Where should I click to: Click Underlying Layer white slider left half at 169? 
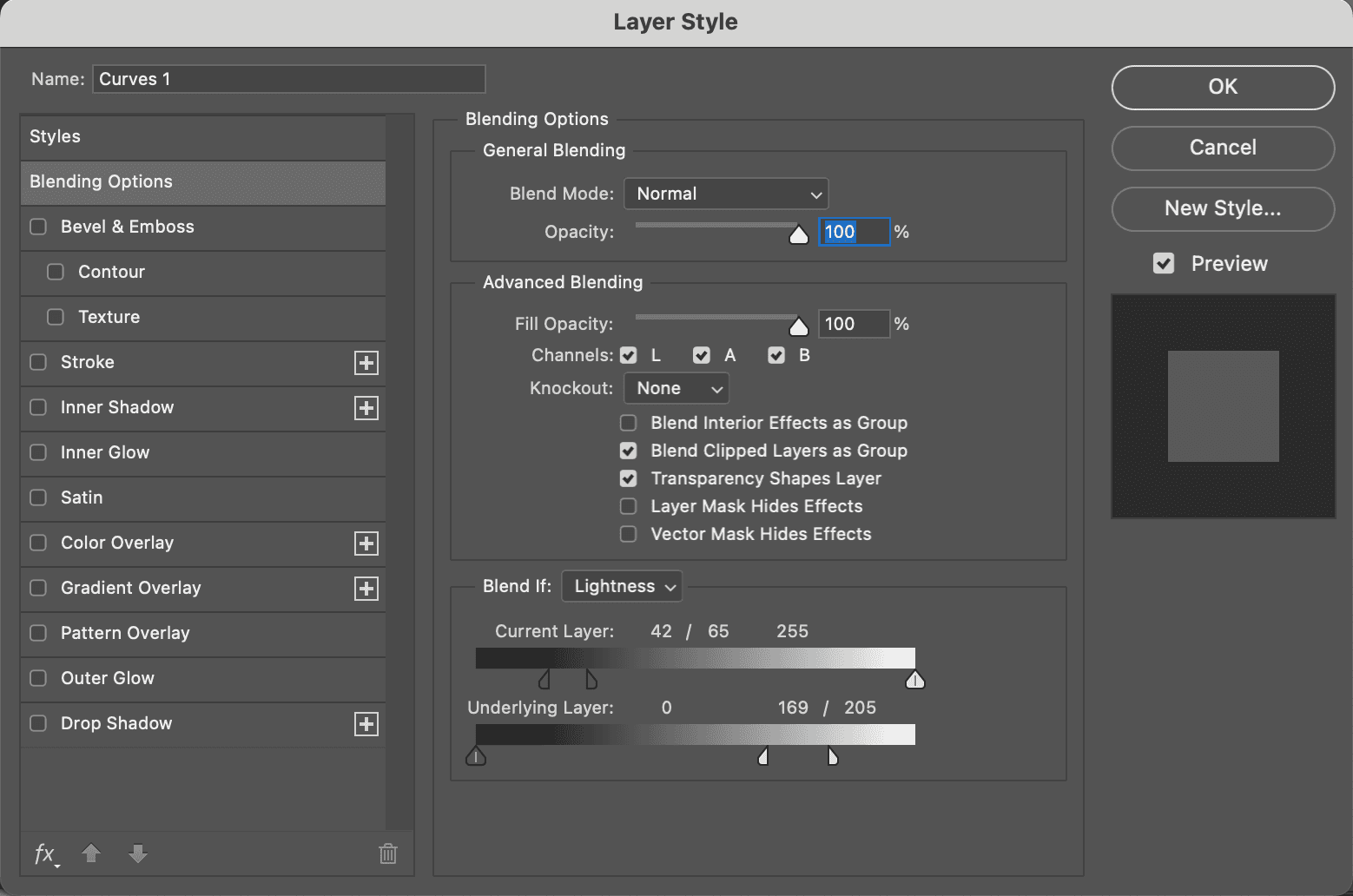[x=763, y=755]
